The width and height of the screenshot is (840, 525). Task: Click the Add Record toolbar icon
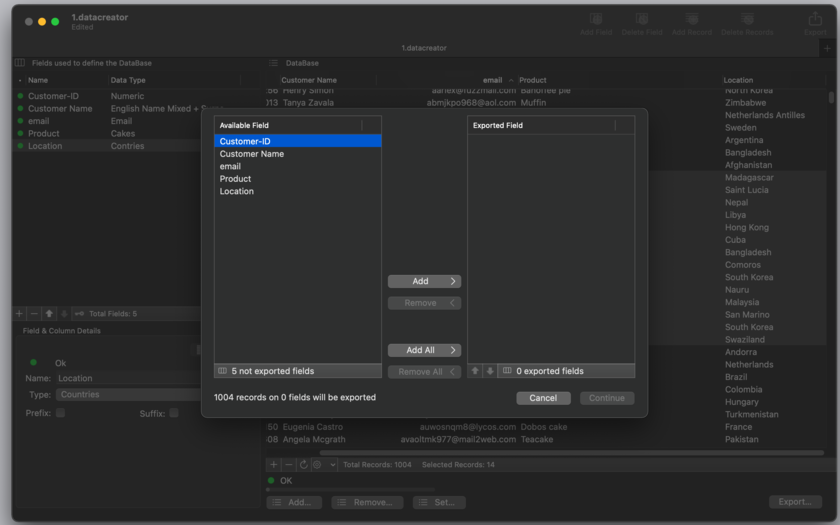692,20
